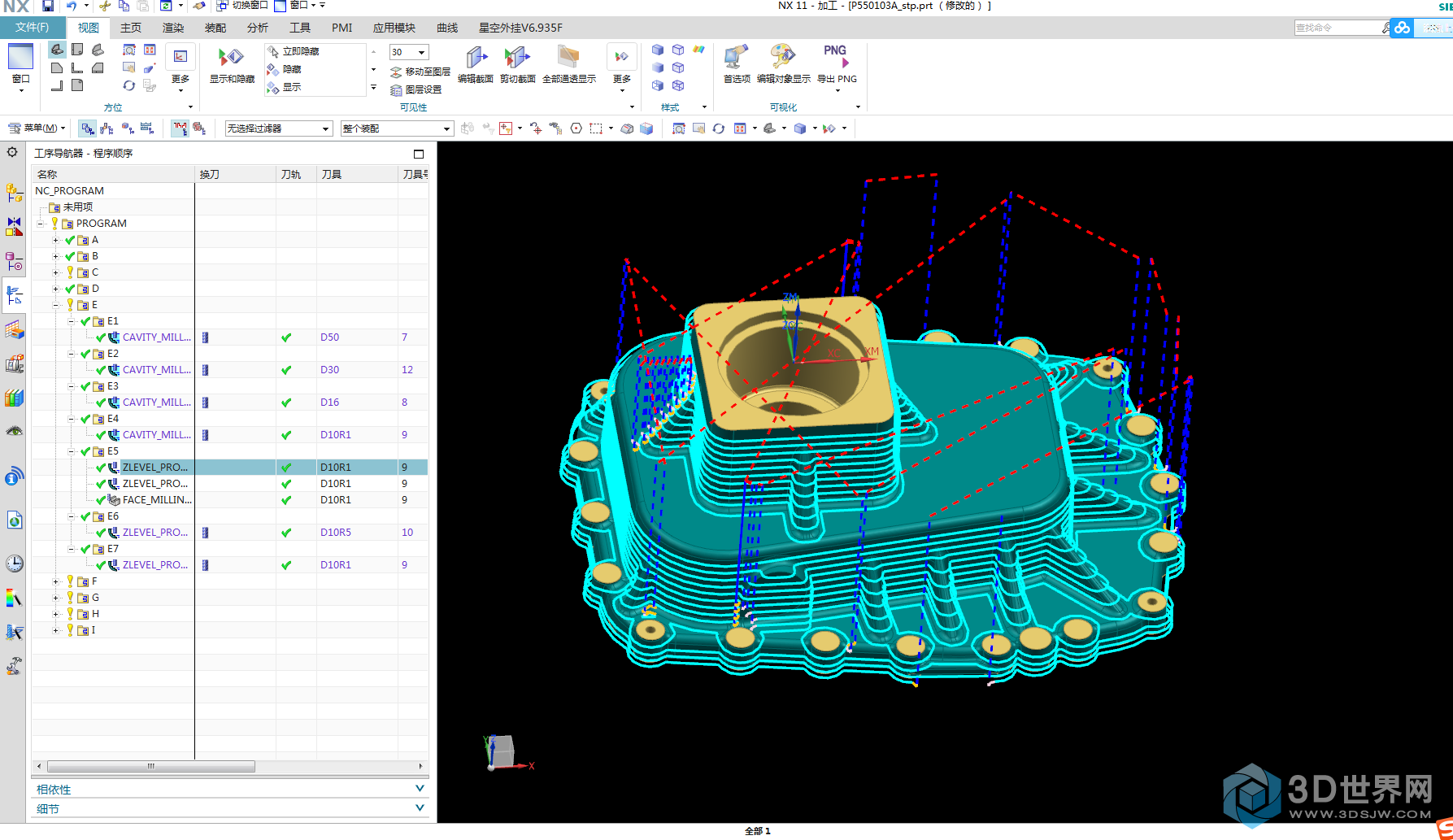Select the trimetric view orientation icon

pos(57,50)
